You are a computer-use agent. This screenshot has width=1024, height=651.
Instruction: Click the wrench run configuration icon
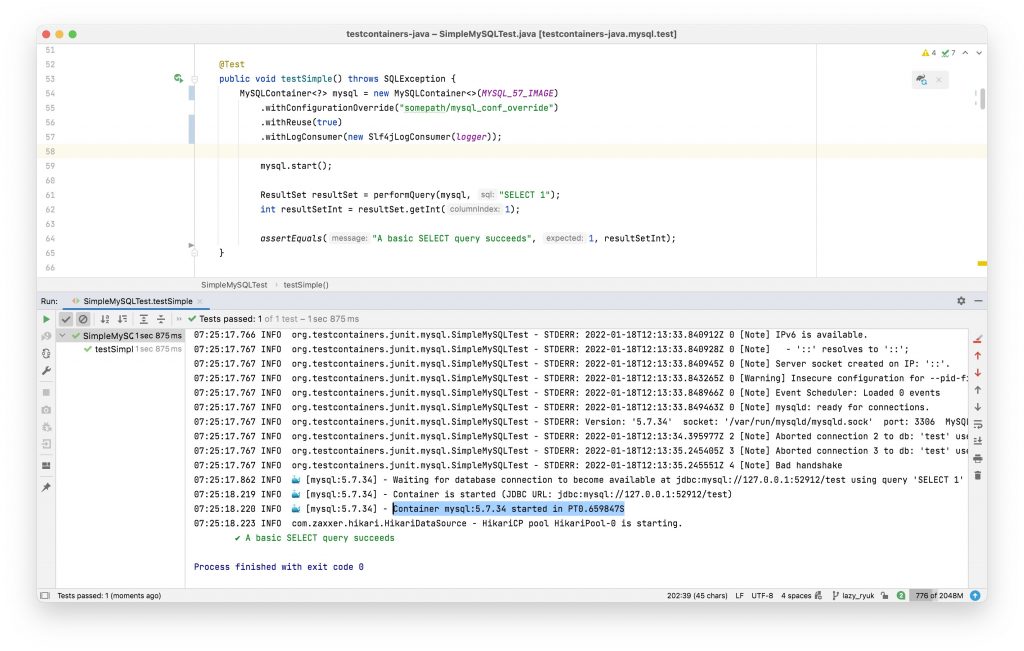46,371
